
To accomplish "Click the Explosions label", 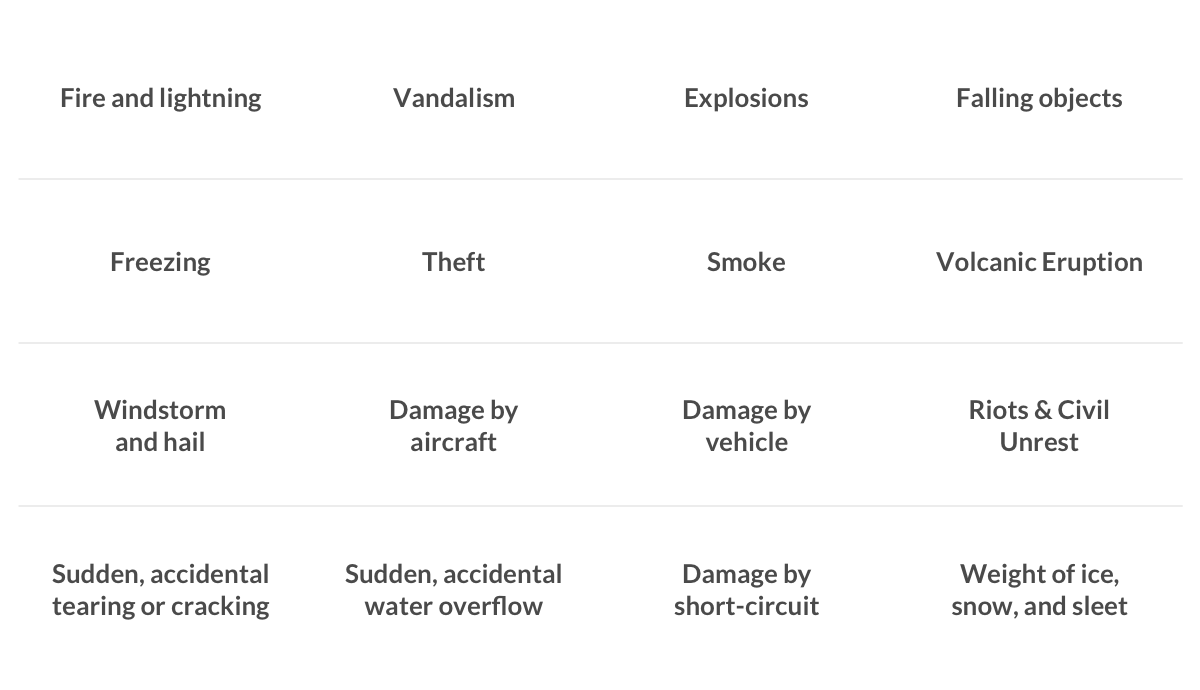I will [x=746, y=98].
